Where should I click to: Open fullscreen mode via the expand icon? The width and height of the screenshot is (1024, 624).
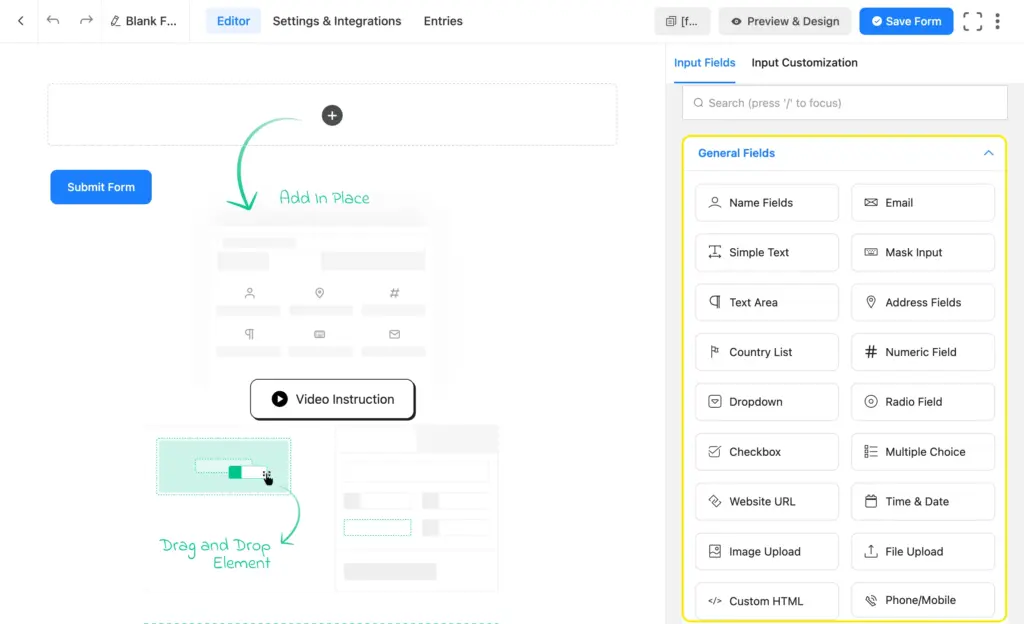(972, 21)
